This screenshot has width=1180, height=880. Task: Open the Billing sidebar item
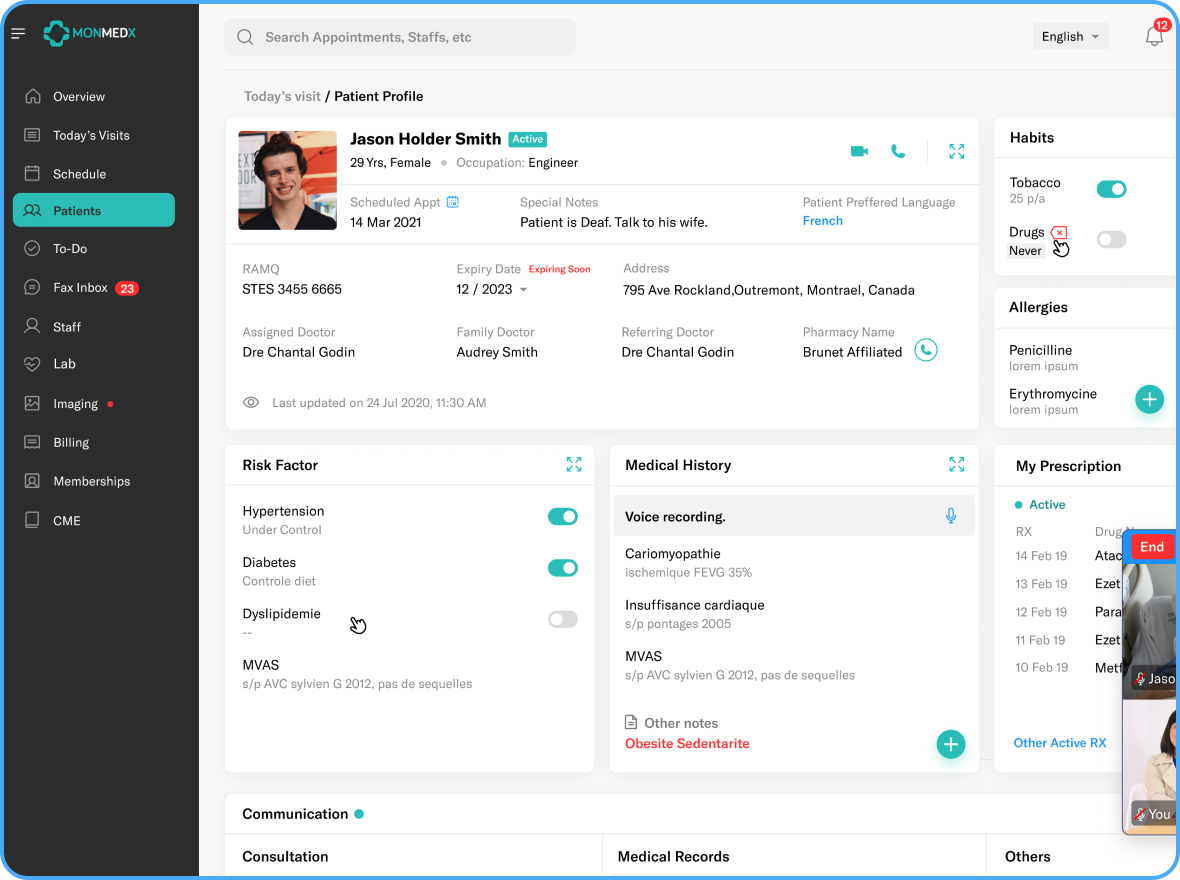coord(71,443)
